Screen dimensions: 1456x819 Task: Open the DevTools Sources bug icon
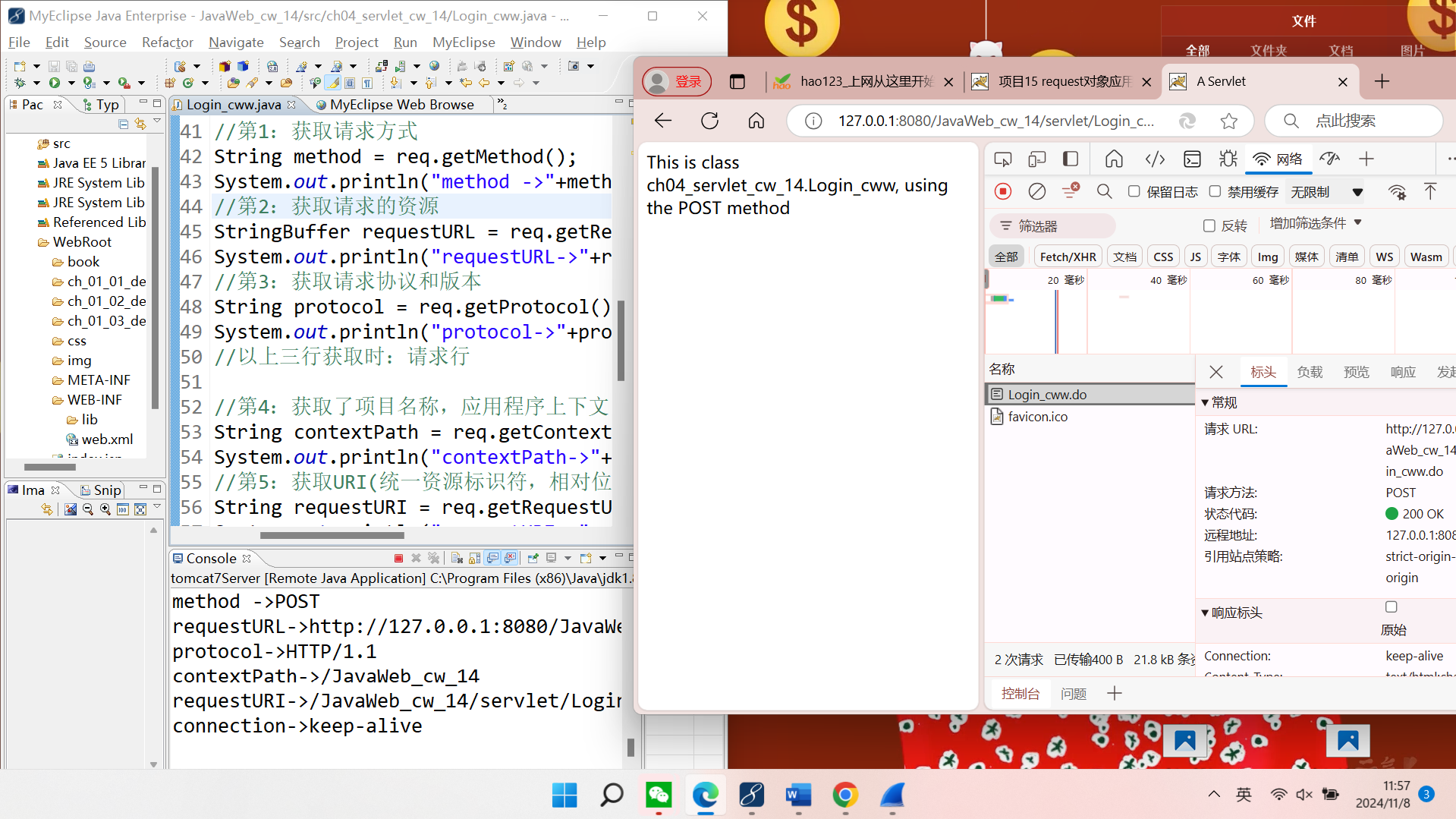tap(1228, 159)
